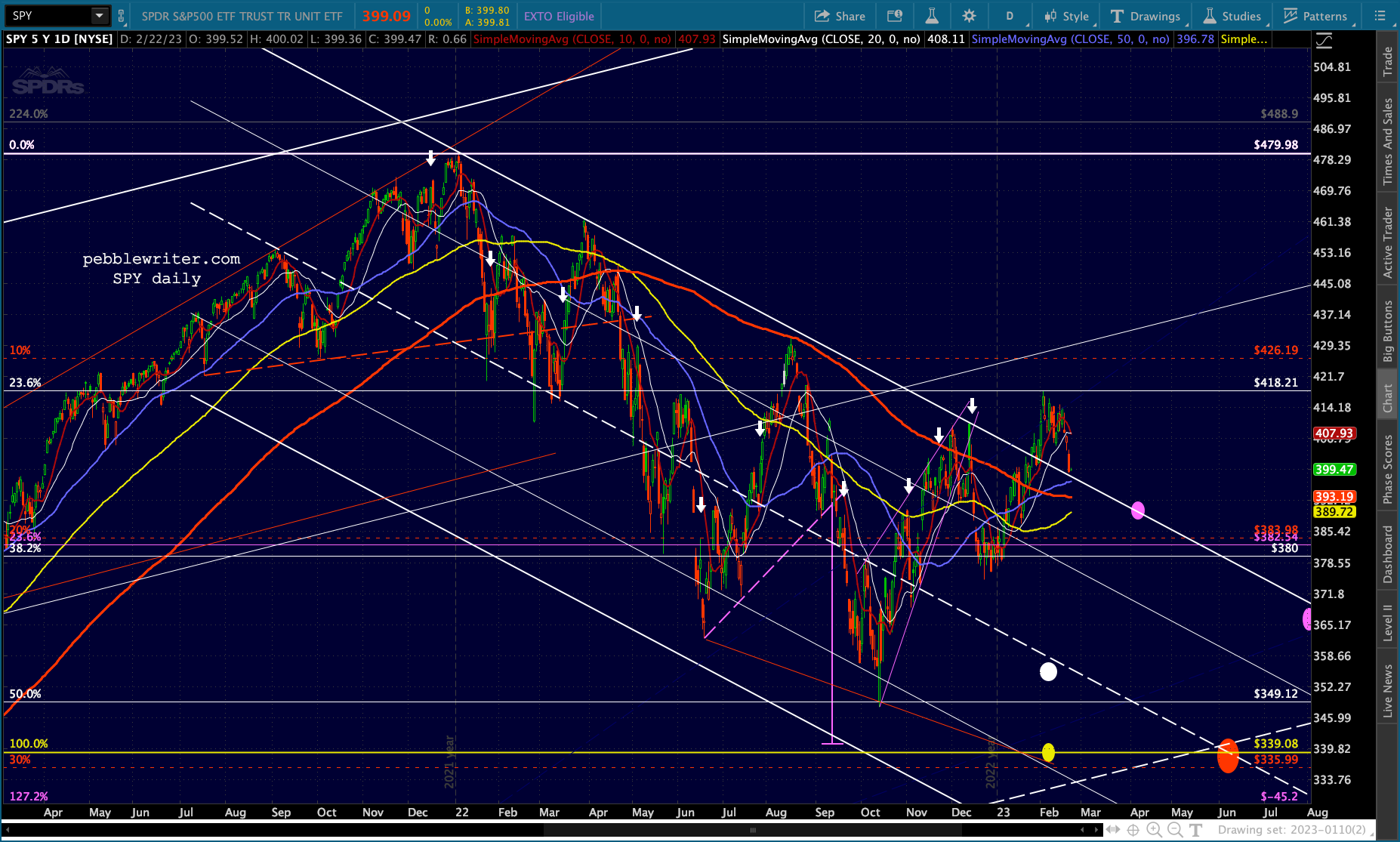Viewport: 1400px width, 842px height.
Task: Click the expand time axis arrows icon
Action: tap(1112, 830)
